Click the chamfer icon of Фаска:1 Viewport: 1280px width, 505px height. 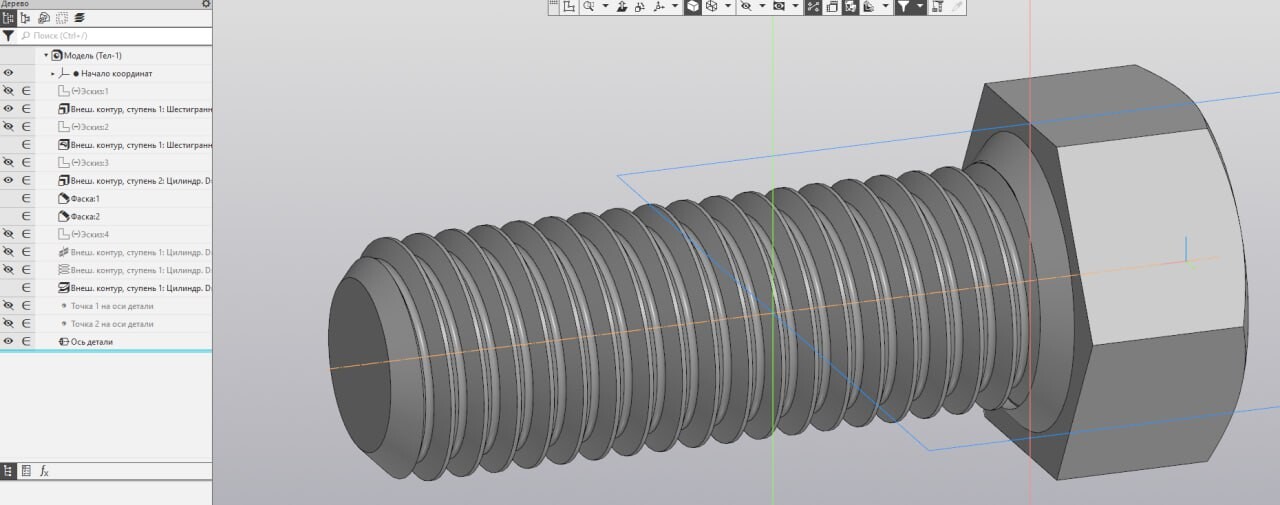(64, 198)
